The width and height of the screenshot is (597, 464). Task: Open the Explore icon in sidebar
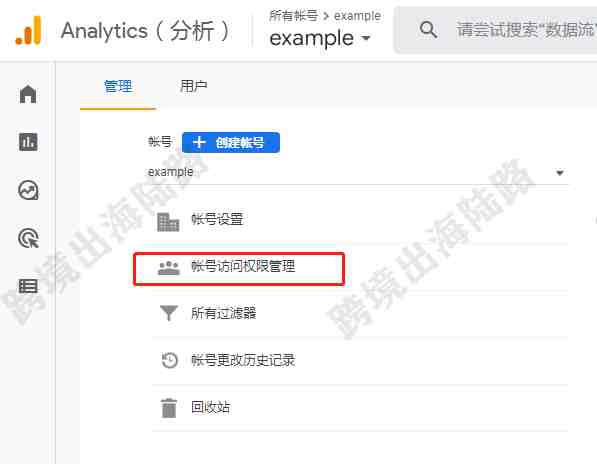[x=28, y=190]
